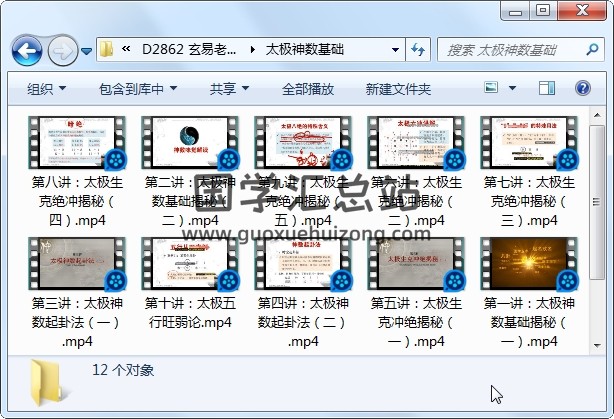
Task: Open the recent locations dropdown arrow
Action: coord(88,50)
